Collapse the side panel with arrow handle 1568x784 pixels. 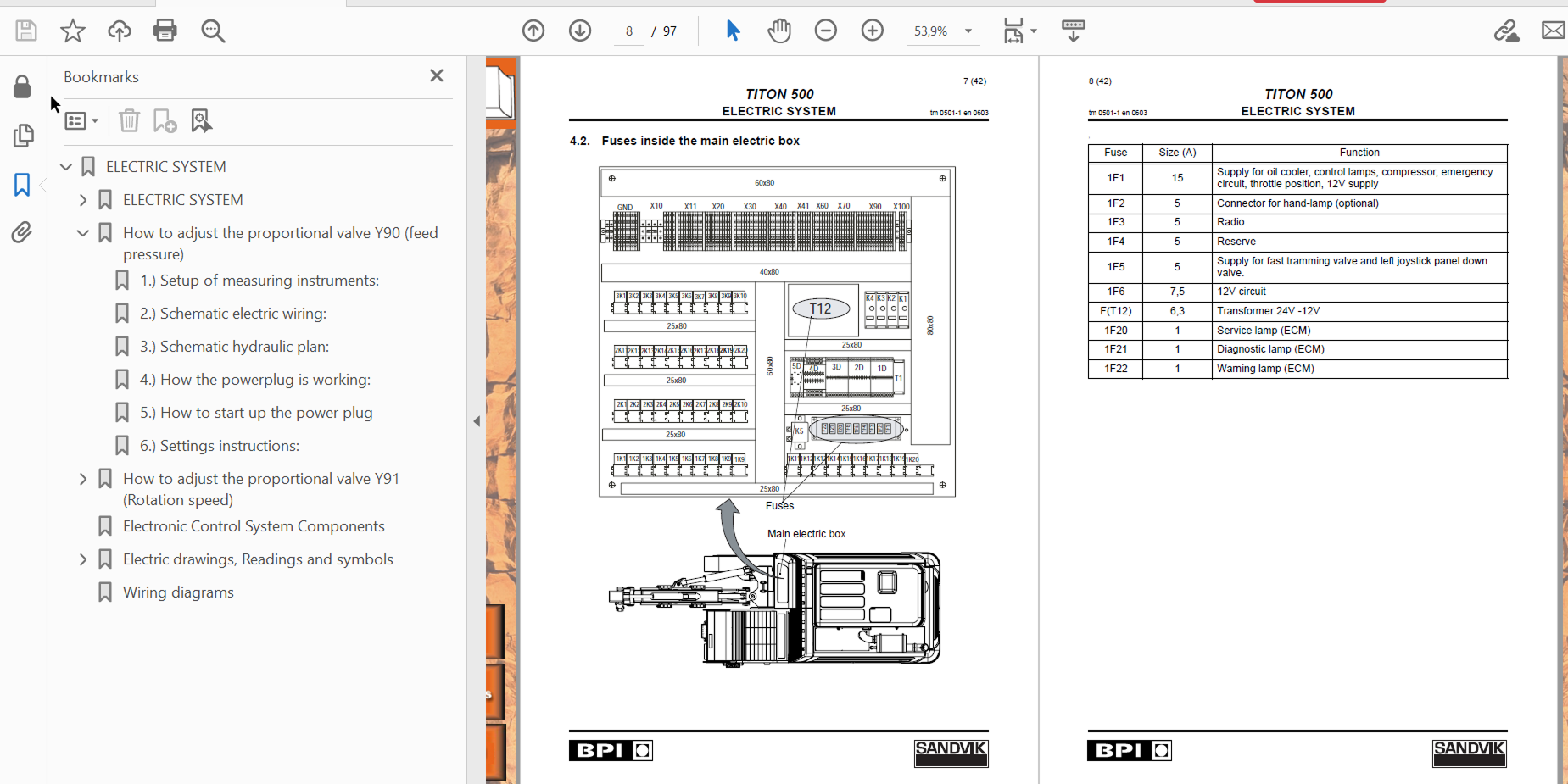coord(477,421)
